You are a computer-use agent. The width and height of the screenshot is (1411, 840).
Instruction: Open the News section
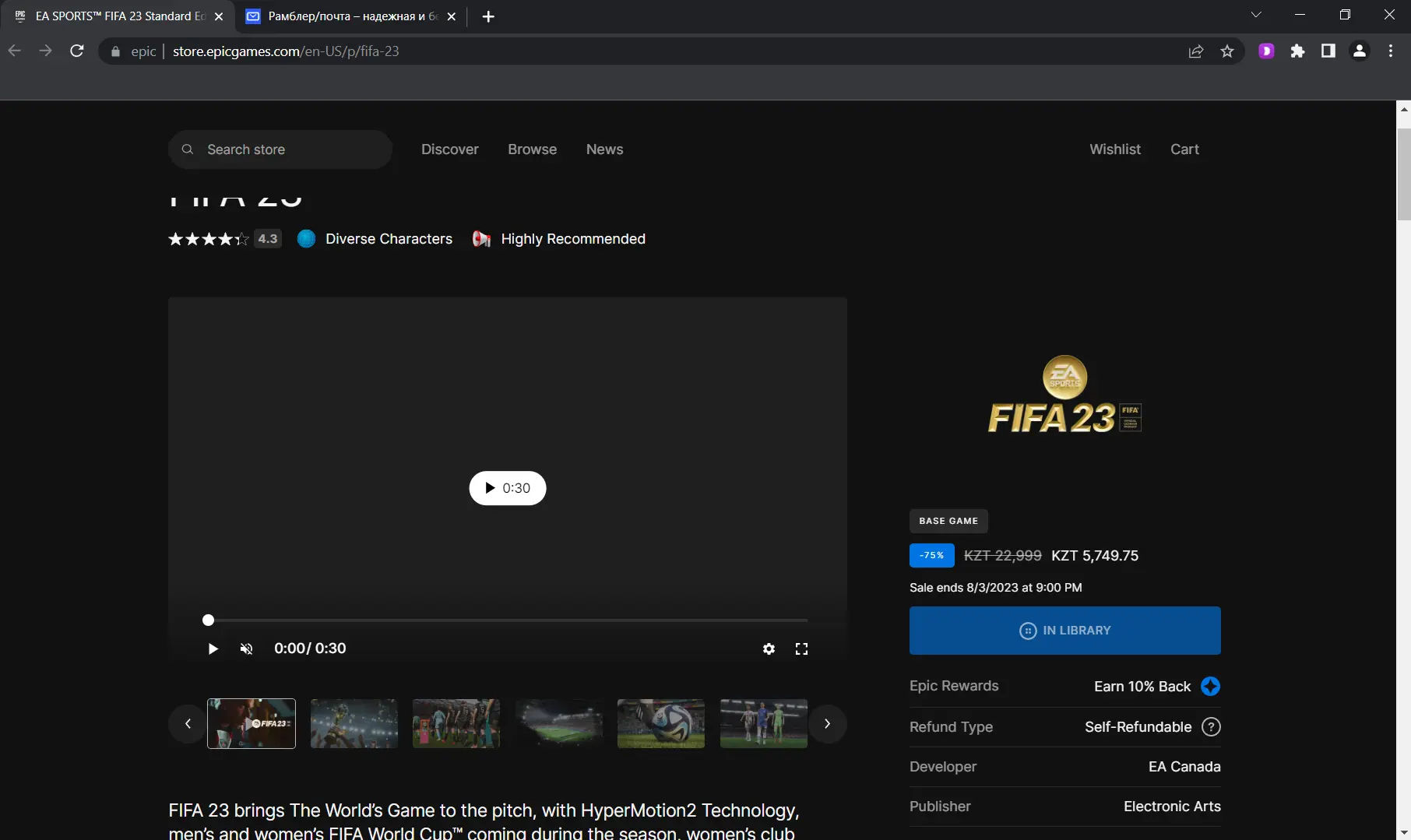tap(605, 149)
